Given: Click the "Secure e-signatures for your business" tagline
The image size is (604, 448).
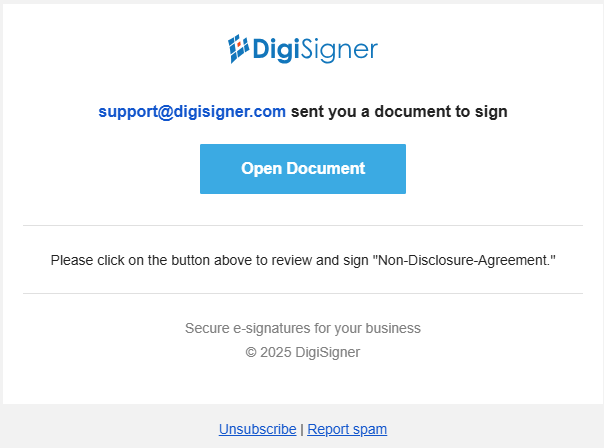Looking at the screenshot, I should point(303,328).
